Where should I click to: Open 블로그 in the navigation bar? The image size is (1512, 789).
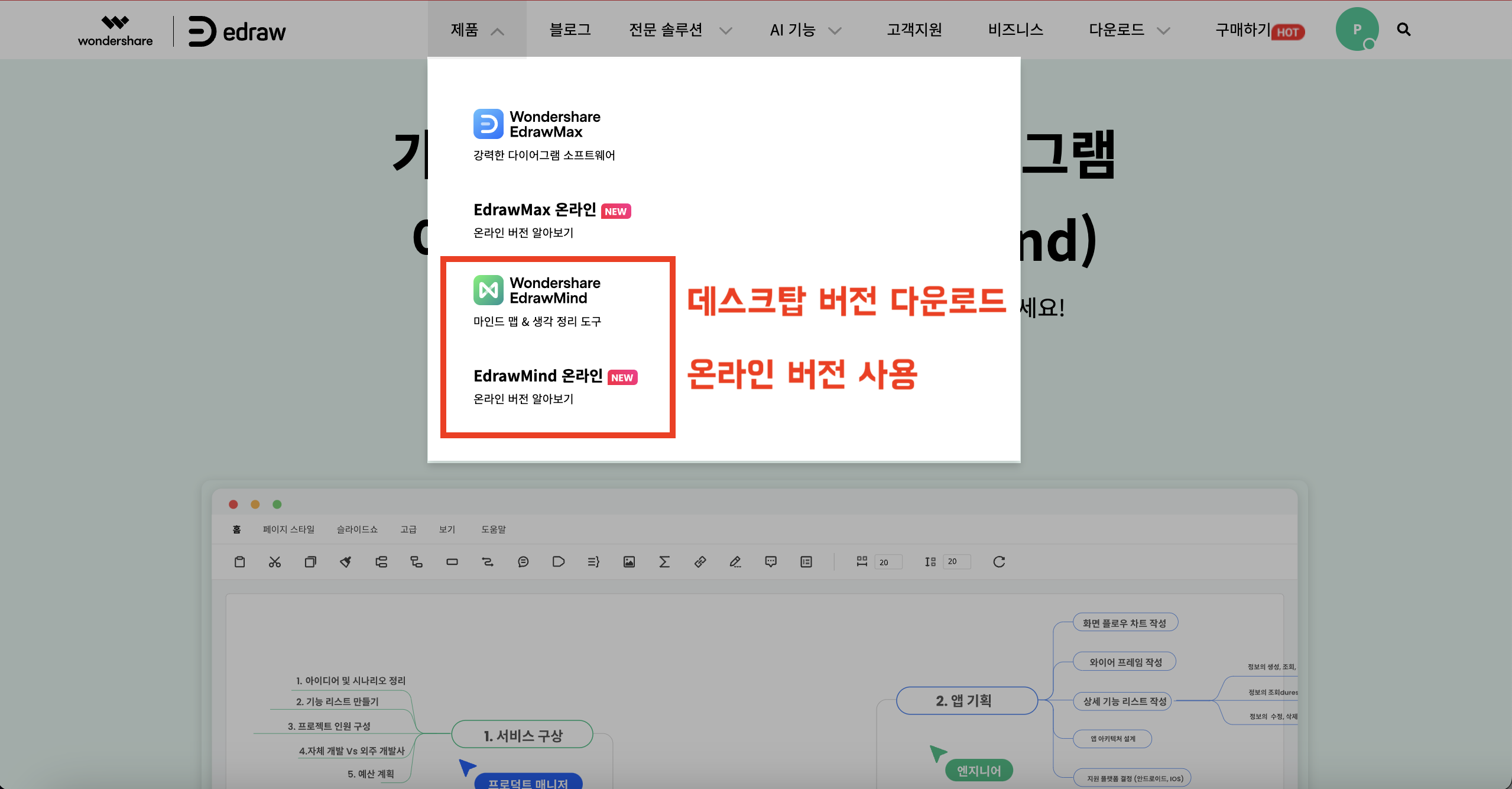[570, 30]
